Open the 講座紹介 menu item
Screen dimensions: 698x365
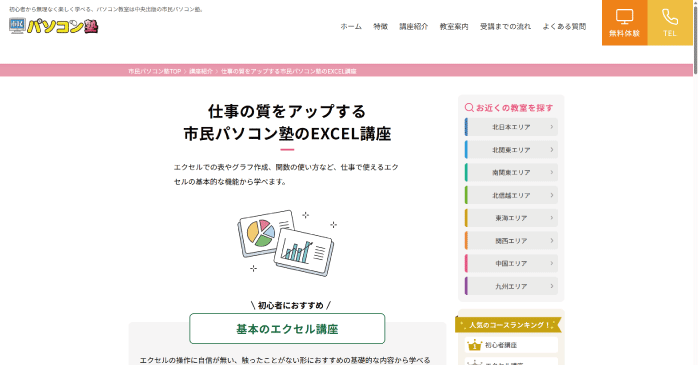[x=414, y=27]
